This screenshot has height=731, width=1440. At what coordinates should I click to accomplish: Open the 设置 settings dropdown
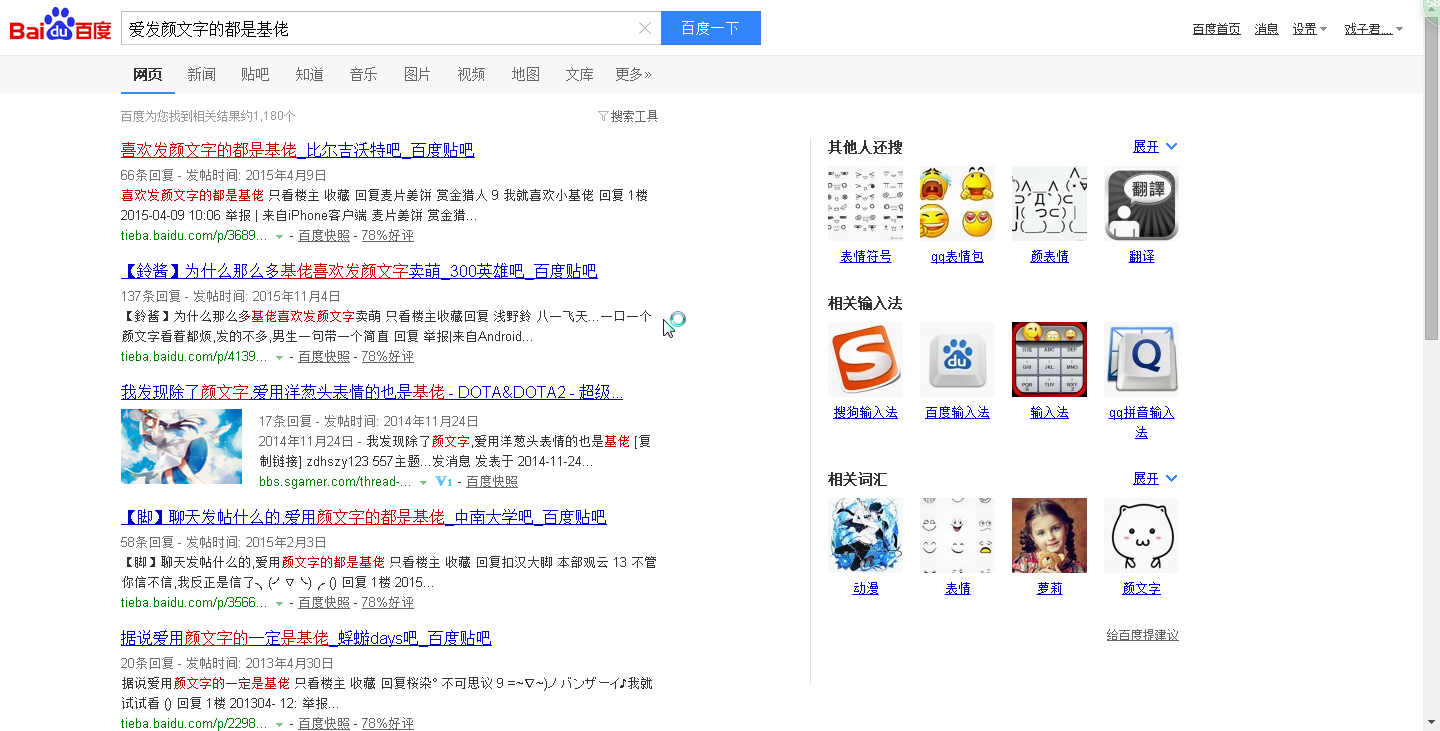pyautogui.click(x=1309, y=29)
